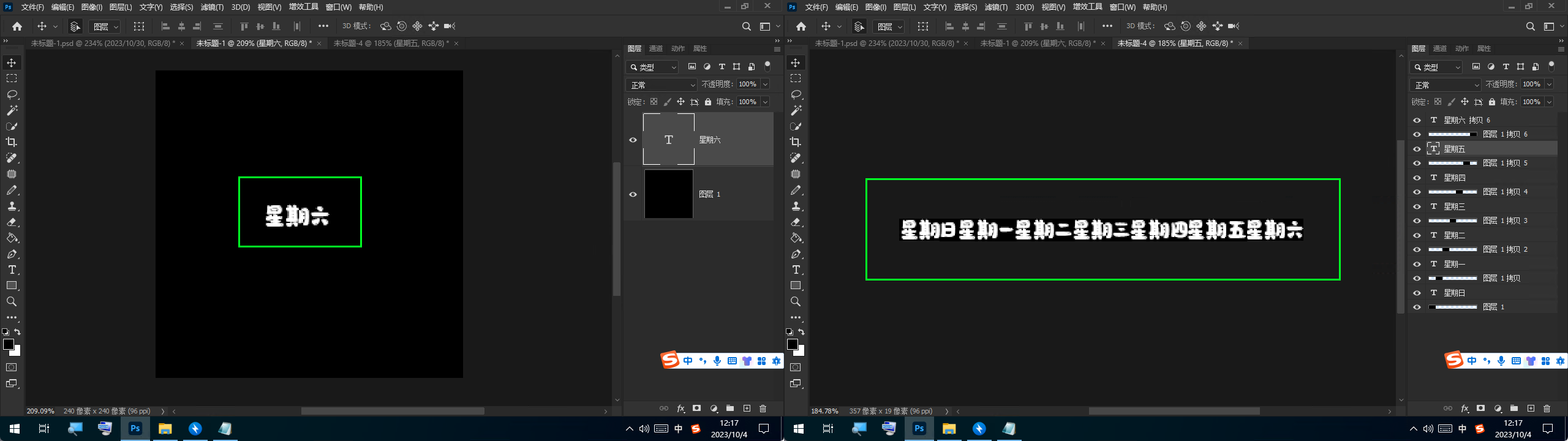Click the Lasso tool in left window
Screen dimensions: 1568x441
coord(12,94)
